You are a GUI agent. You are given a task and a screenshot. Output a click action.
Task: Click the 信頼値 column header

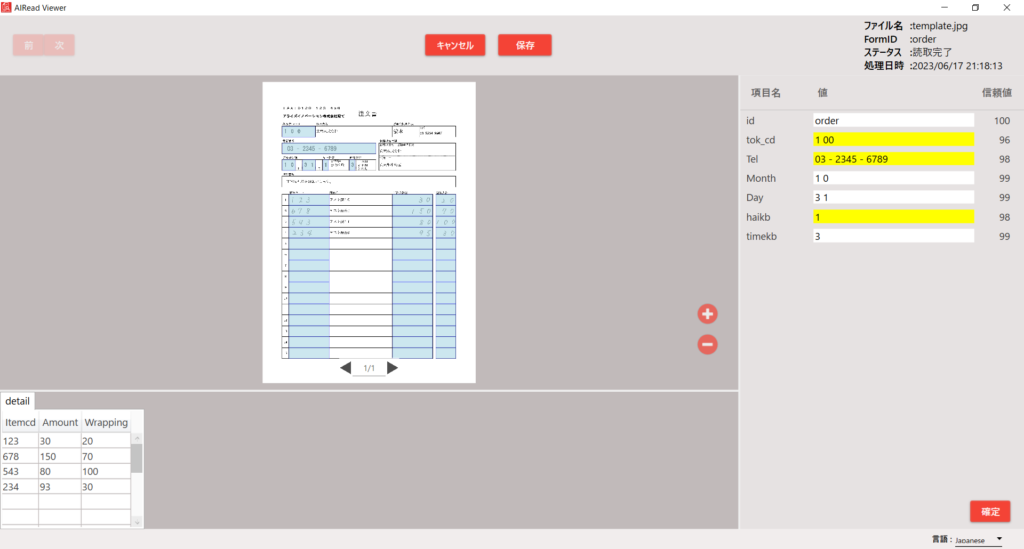997,93
